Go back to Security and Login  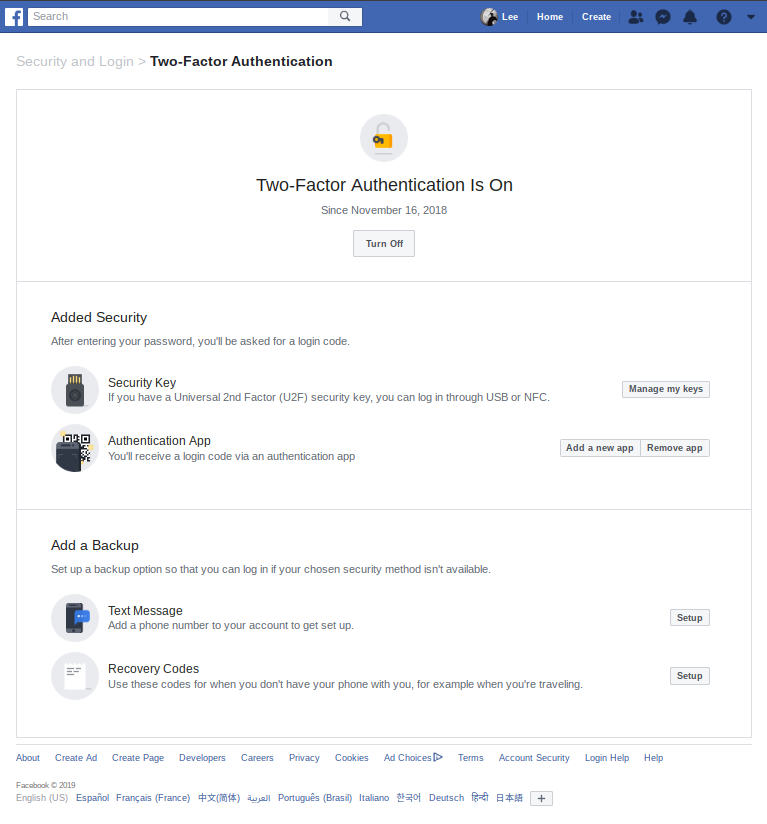(x=75, y=61)
